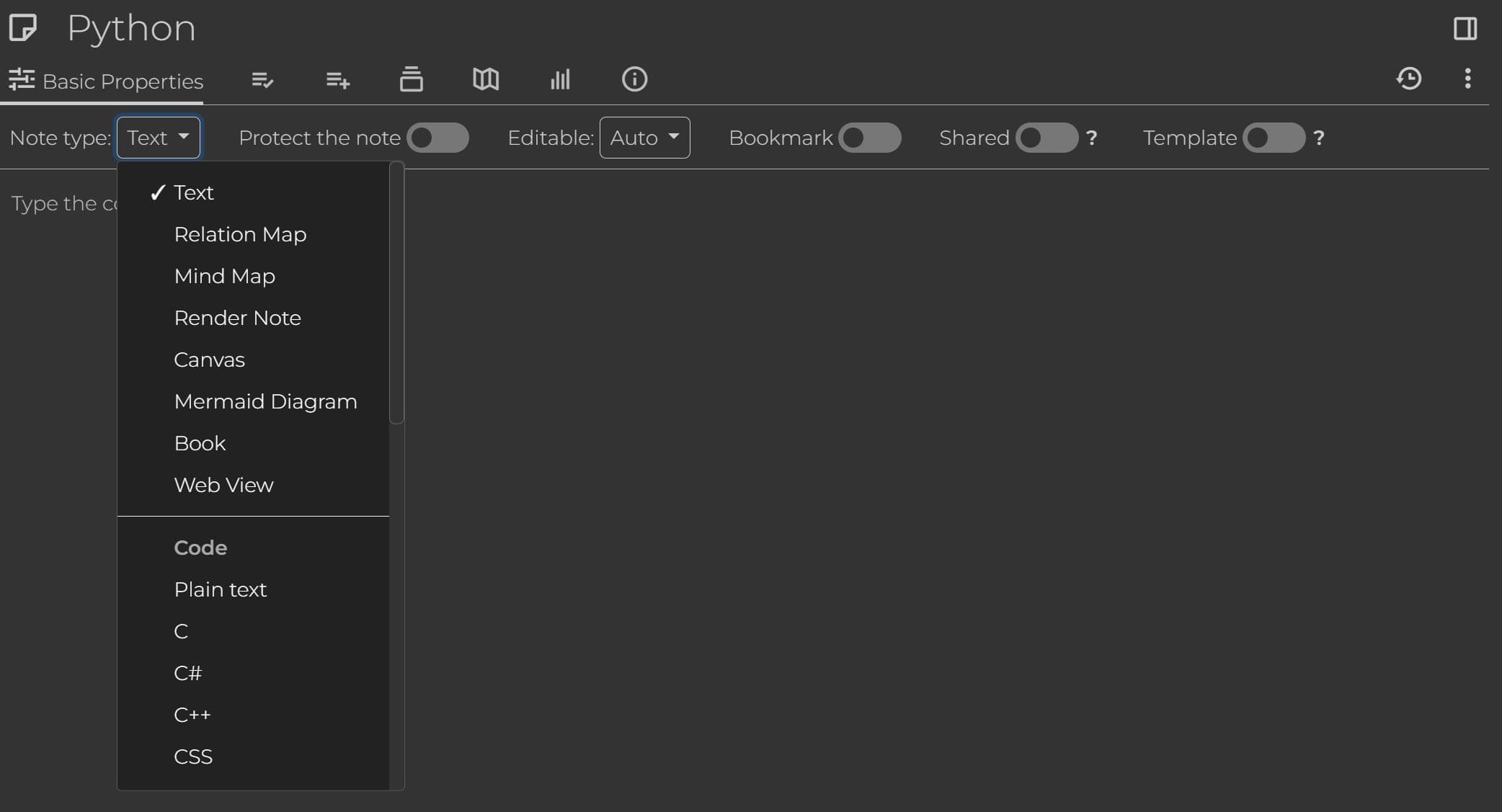The image size is (1502, 812).
Task: Open the note revisions history icon
Action: point(1409,79)
